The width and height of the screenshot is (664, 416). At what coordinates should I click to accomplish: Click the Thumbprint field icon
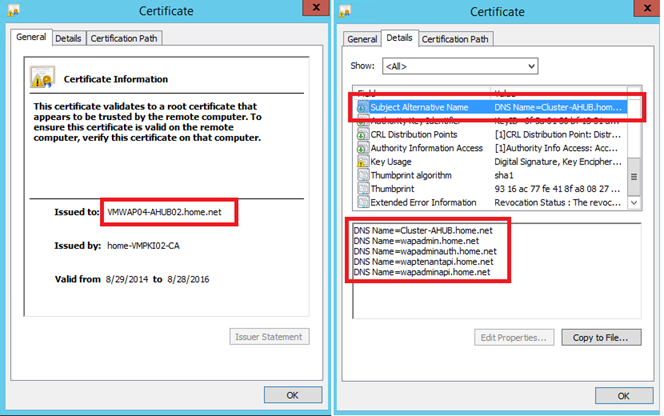click(x=362, y=189)
